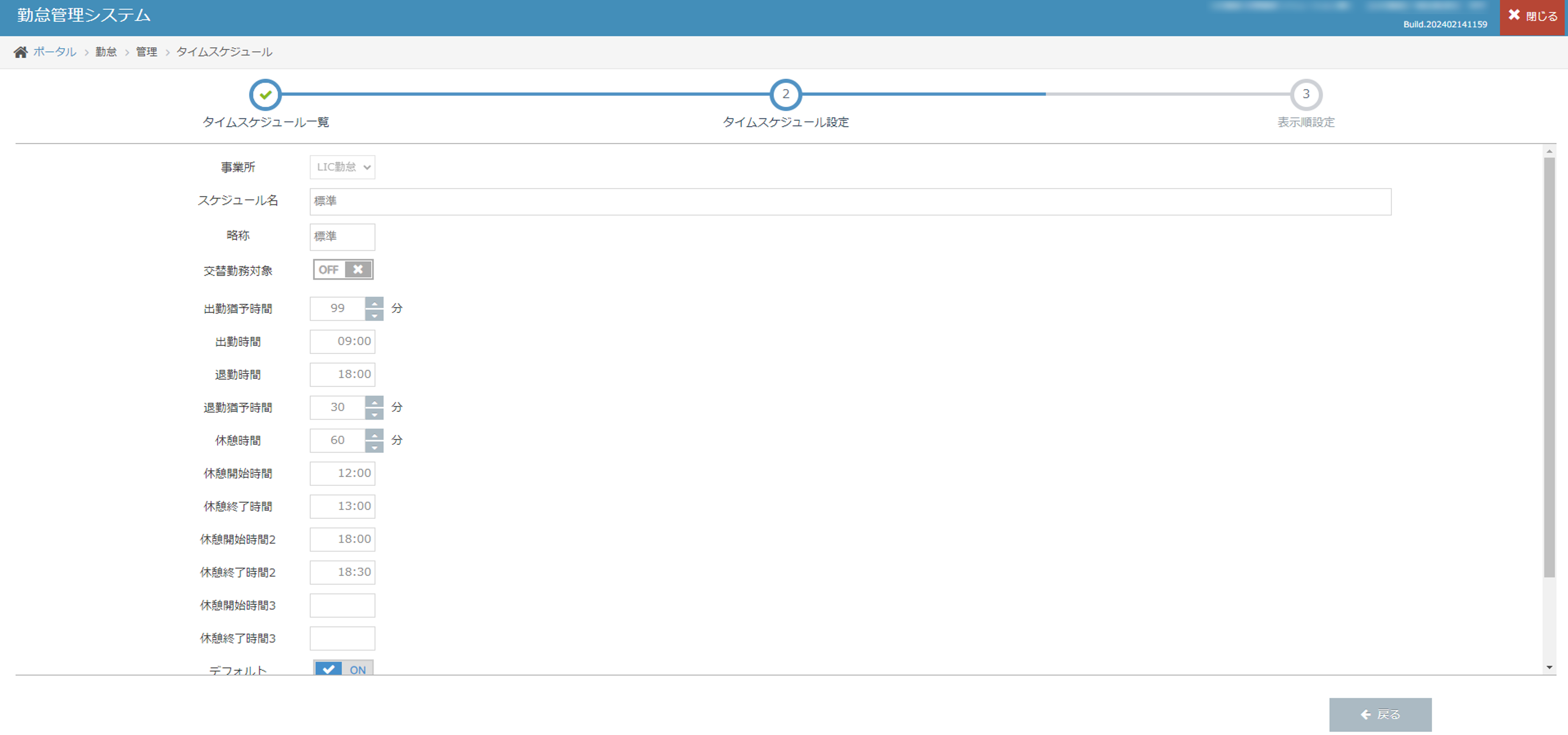The height and width of the screenshot is (735, 1568).
Task: Toggle the 交替勤務対象 OFF switch
Action: pyautogui.click(x=343, y=270)
